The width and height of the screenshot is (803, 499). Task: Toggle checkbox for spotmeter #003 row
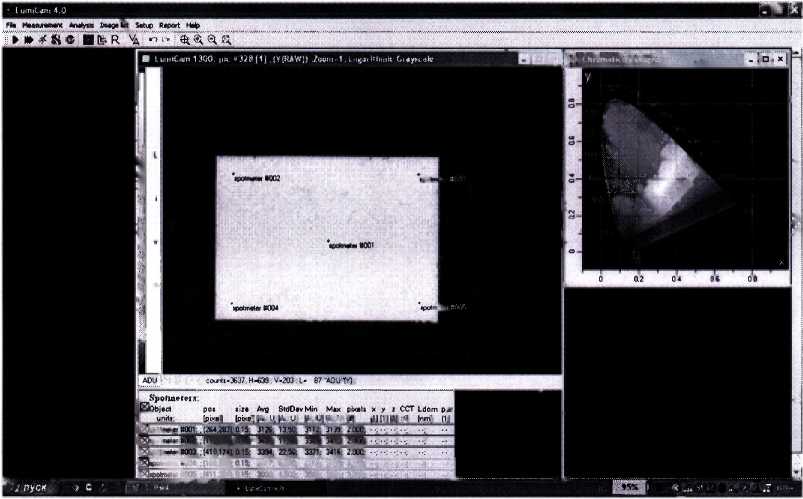(145, 451)
